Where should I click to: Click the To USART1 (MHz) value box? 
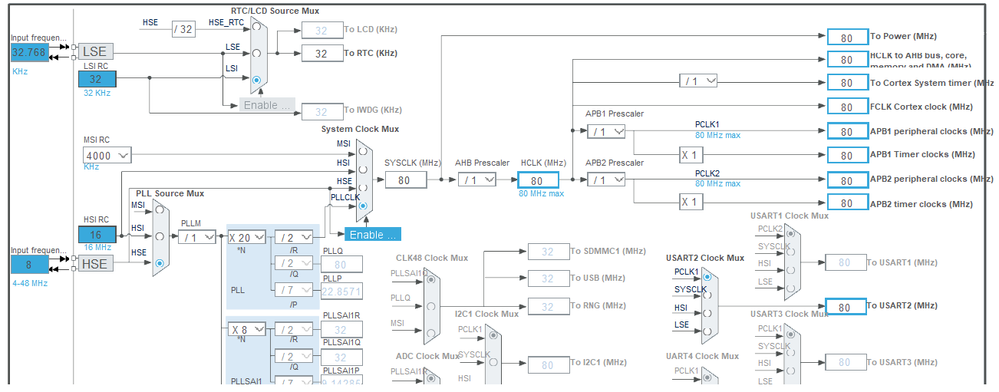pyautogui.click(x=846, y=262)
